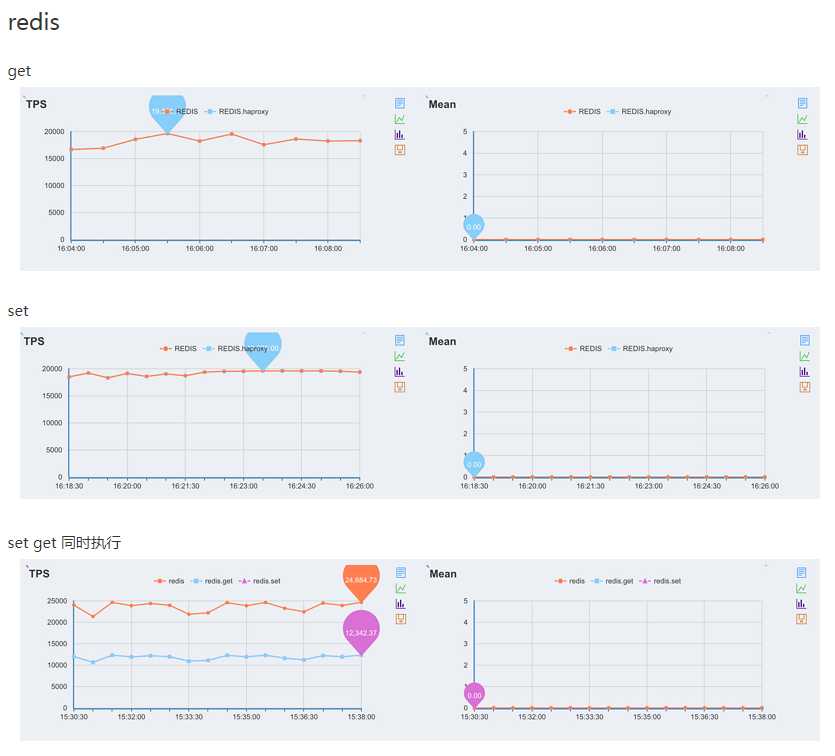This screenshot has width=835, height=756.
Task: Click 15:35:00 axis label in 同时执行 TPS chart
Action: point(247,717)
